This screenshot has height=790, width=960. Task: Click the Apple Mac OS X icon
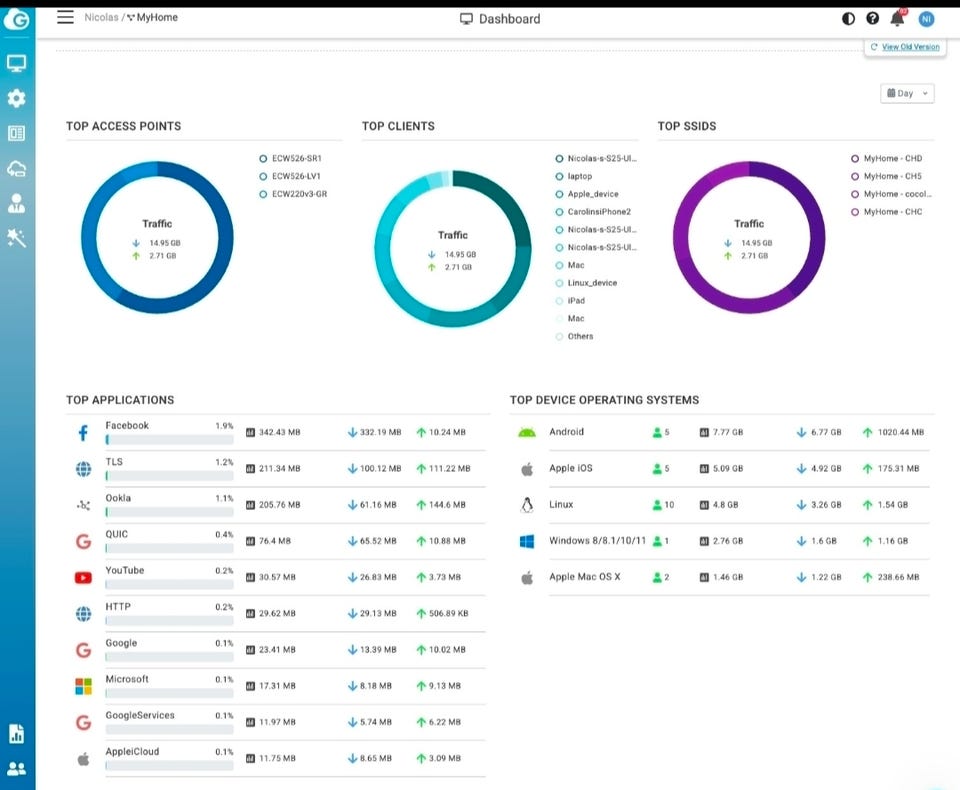point(527,577)
